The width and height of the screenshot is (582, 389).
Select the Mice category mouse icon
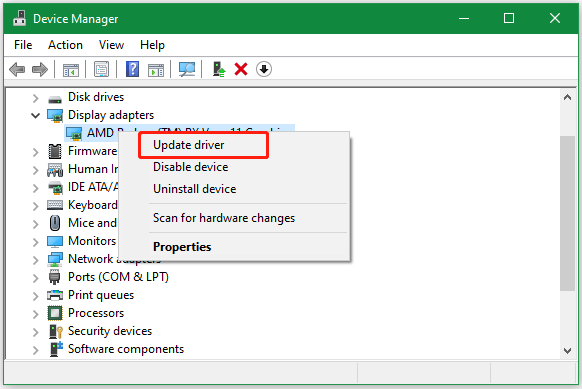click(55, 223)
